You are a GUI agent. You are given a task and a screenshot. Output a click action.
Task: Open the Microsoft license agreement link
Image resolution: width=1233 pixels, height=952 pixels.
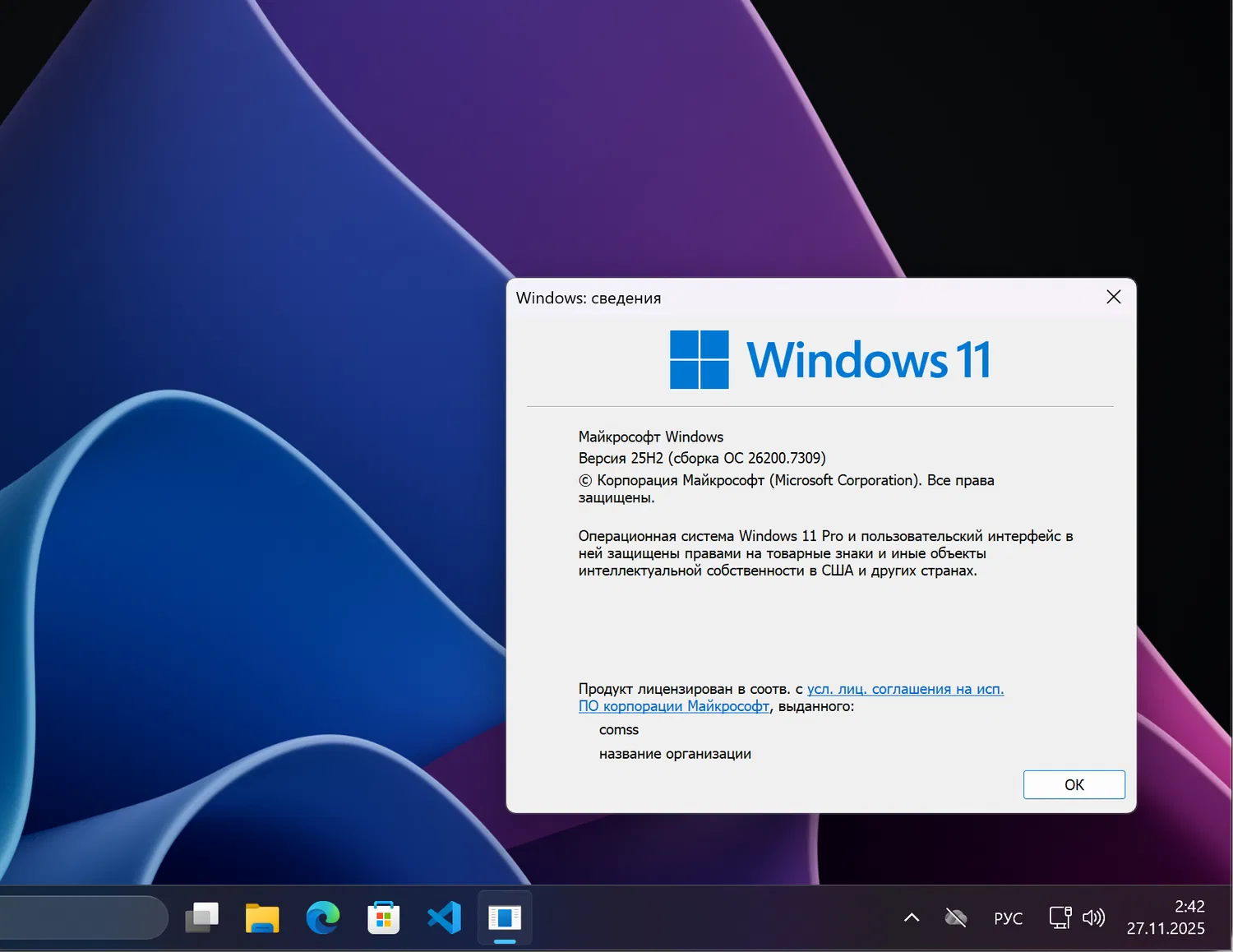(x=904, y=689)
